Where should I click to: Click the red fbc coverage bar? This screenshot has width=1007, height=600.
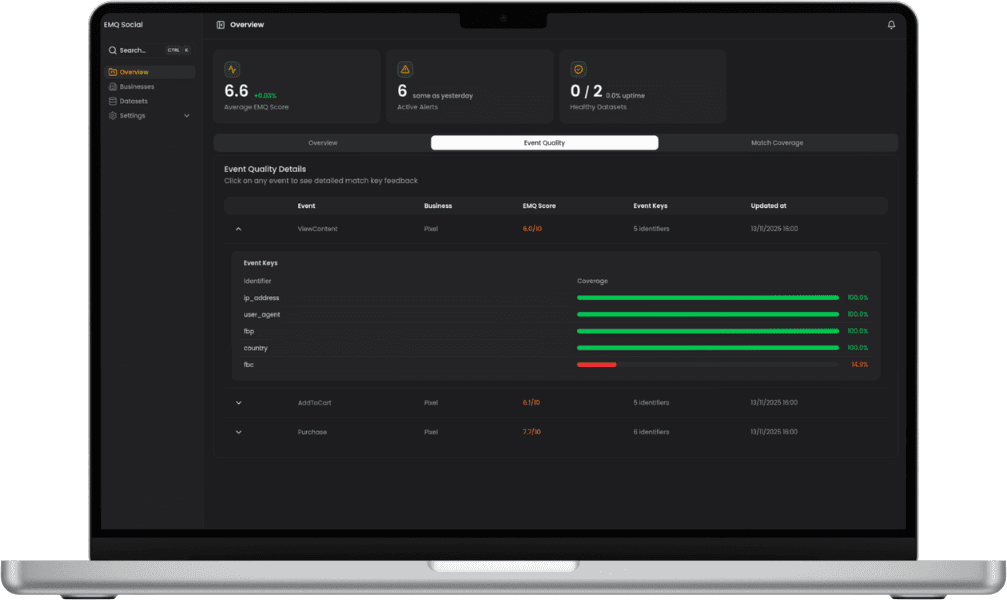(597, 365)
